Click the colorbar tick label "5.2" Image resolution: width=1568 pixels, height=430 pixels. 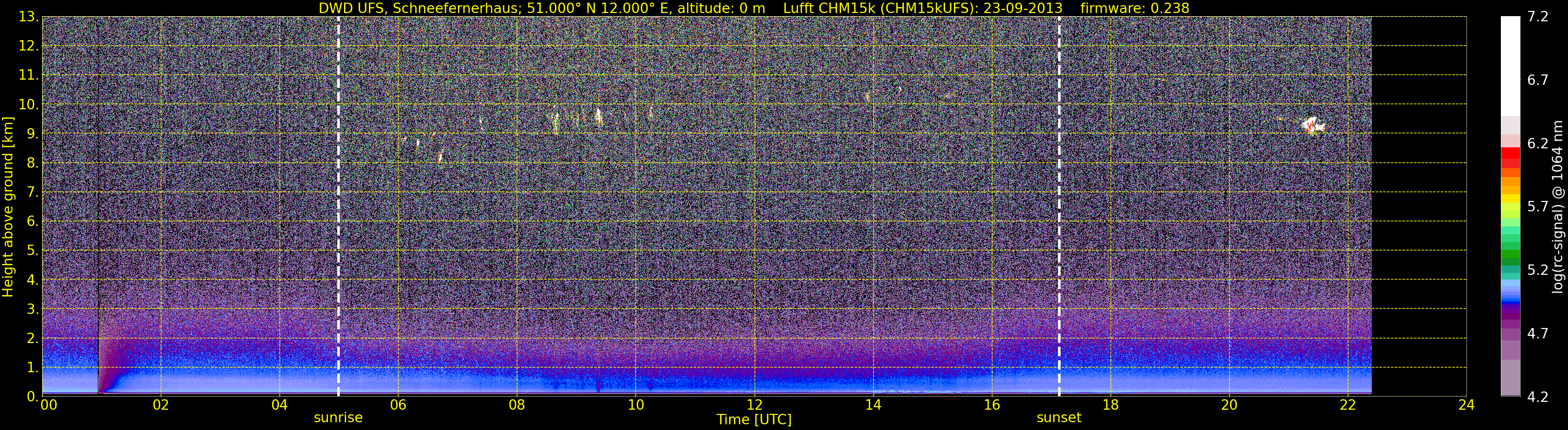point(1538,270)
